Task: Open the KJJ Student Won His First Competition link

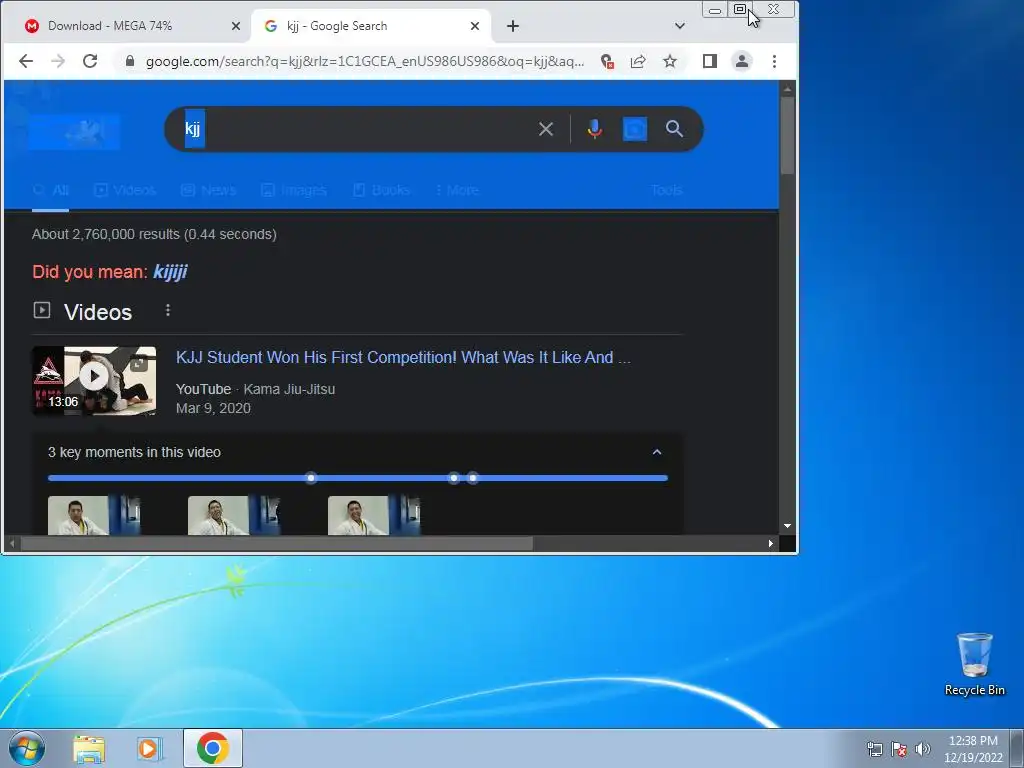Action: point(403,357)
